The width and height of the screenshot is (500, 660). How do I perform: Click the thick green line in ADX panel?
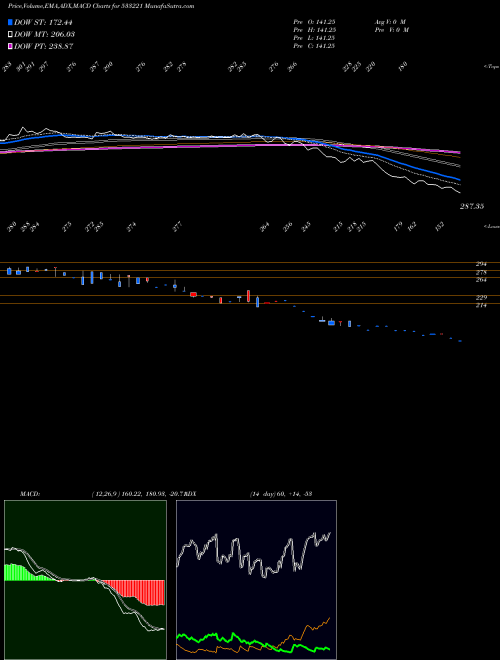(x=253, y=642)
